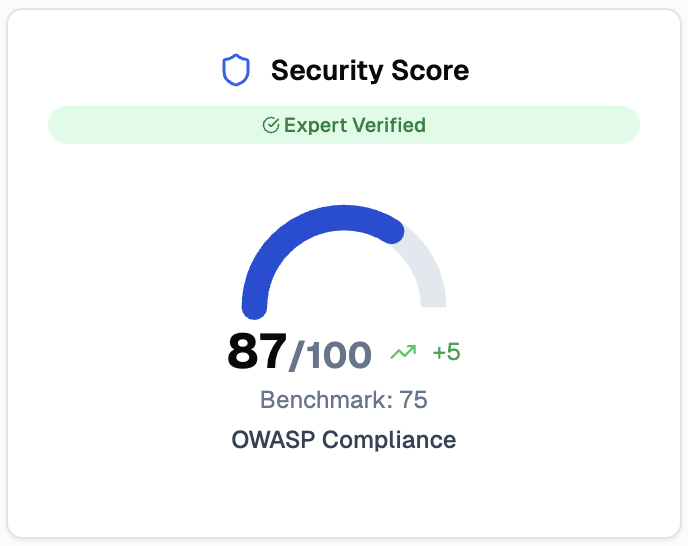Screen dimensions: 688x546
Task: Click the 87 score value
Action: point(257,351)
